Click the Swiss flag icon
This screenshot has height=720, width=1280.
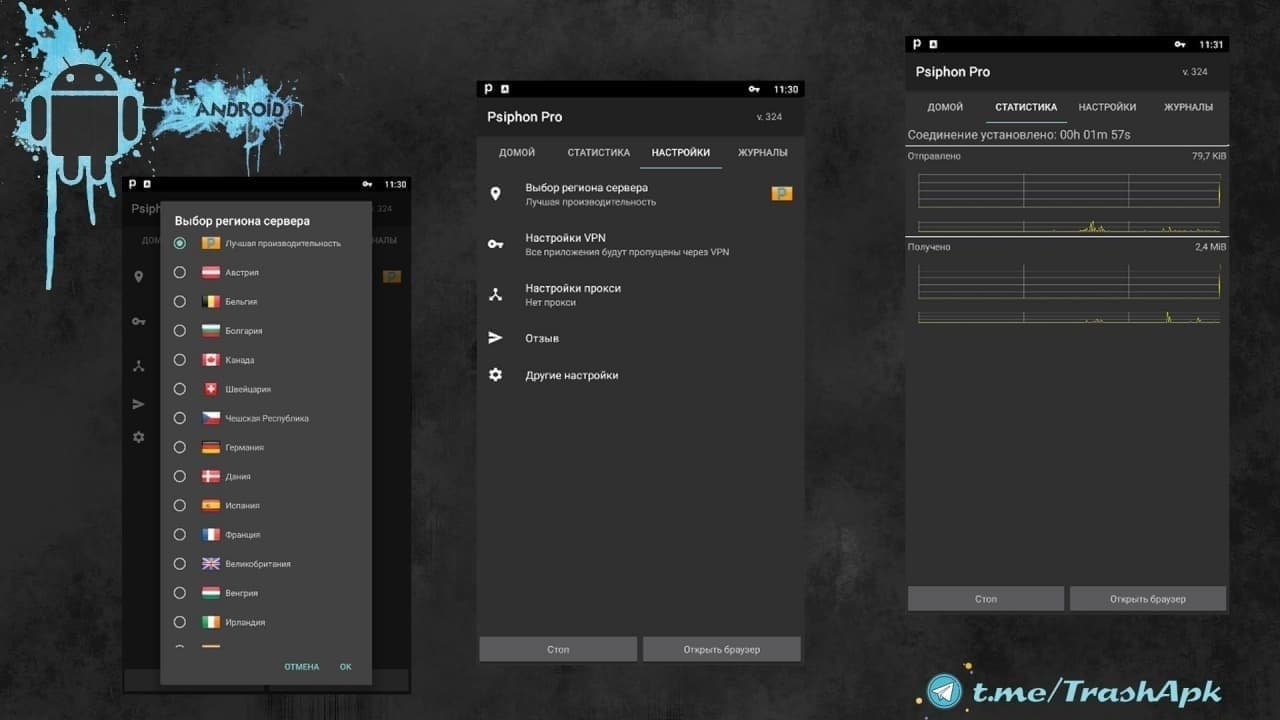click(x=211, y=389)
